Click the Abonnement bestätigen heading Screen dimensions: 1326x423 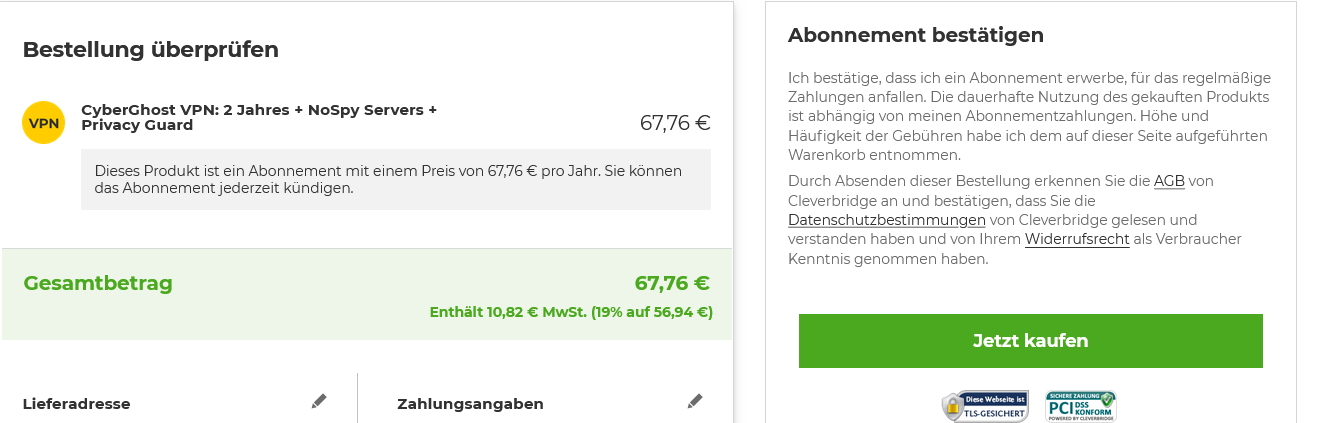pos(916,35)
